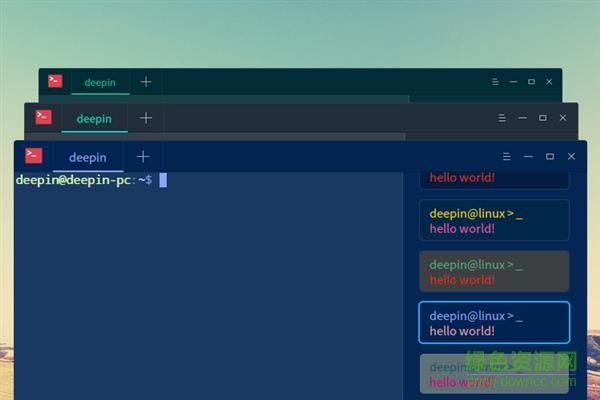Screen dimensions: 600x400
Task: Close the rearmost terminal window
Action: pos(549,82)
